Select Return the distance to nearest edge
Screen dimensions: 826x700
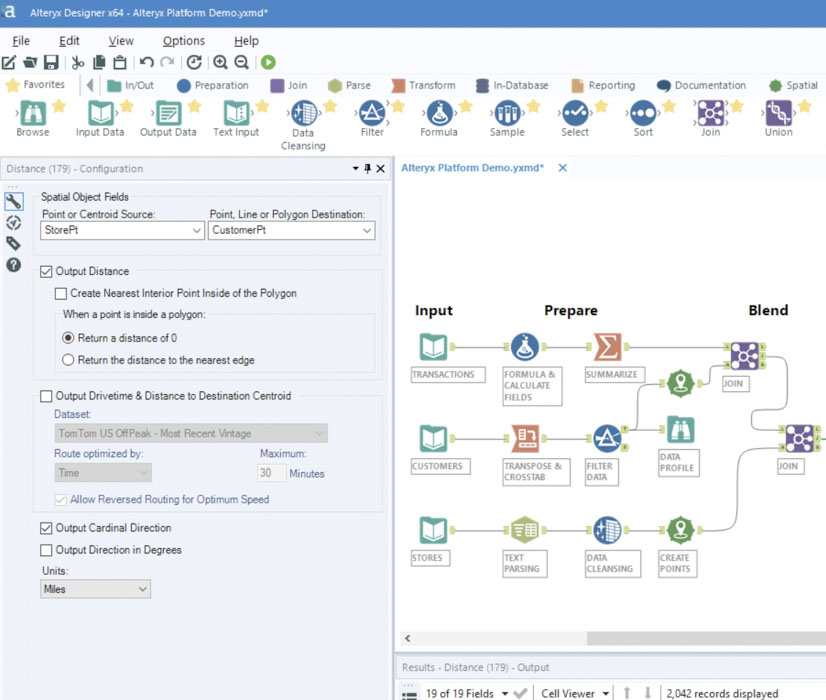68,360
